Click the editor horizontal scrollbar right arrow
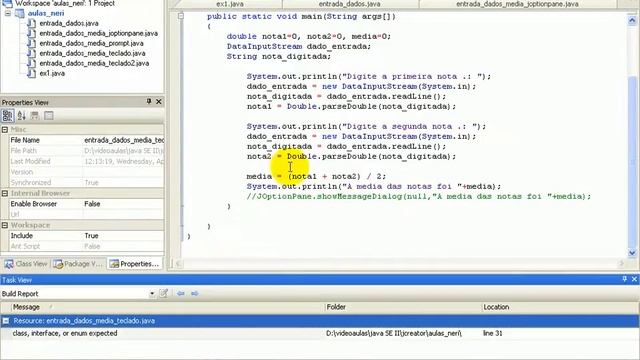Viewport: 640px width, 360px height. [622, 264]
